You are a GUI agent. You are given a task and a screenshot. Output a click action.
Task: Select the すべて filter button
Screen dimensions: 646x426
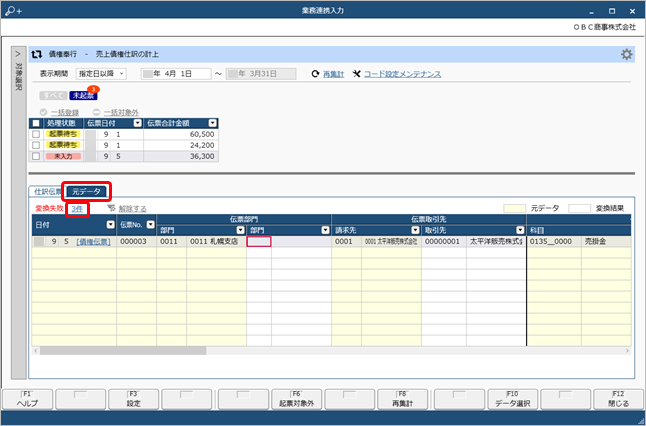53,96
